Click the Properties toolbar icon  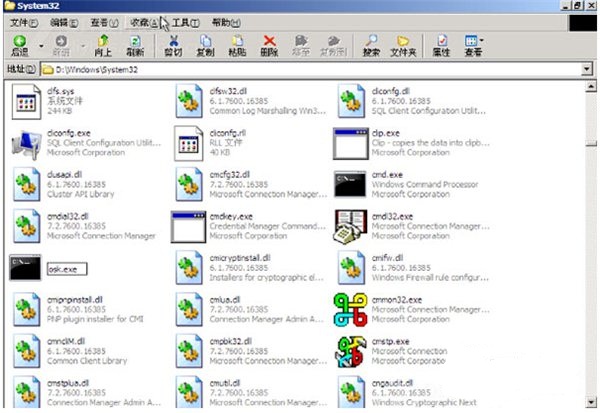(442, 41)
